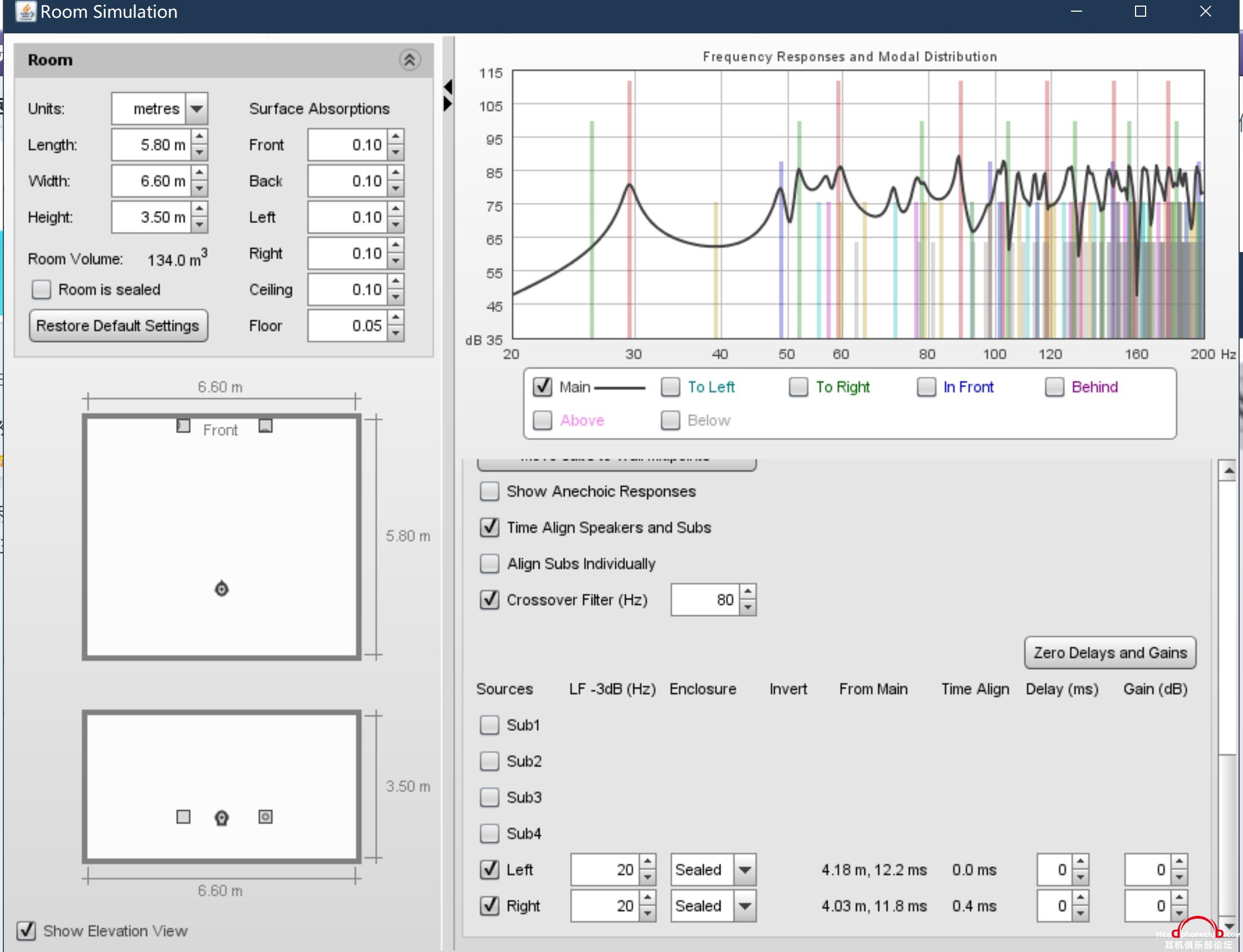The width and height of the screenshot is (1243, 952).
Task: Enable the Sub4 source
Action: [x=490, y=833]
